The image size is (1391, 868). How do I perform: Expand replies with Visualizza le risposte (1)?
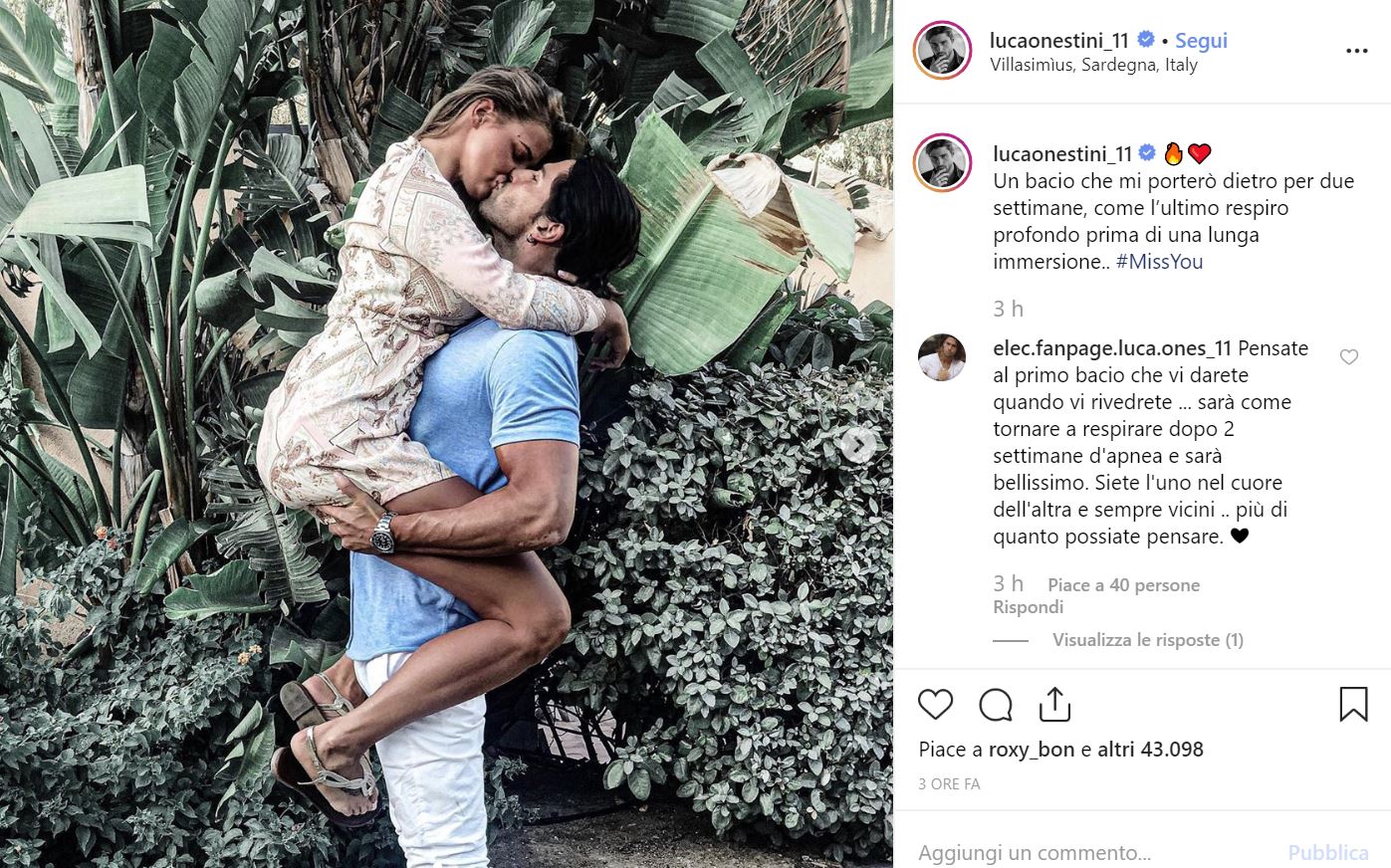pos(1148,640)
